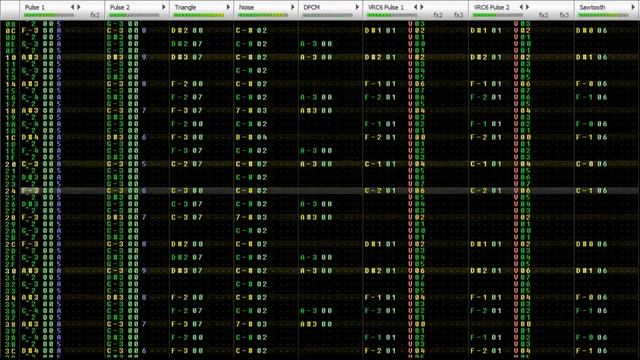The image size is (640, 360).
Task: Click the Pulse 1 volume meter
Action: (x=49, y=15)
